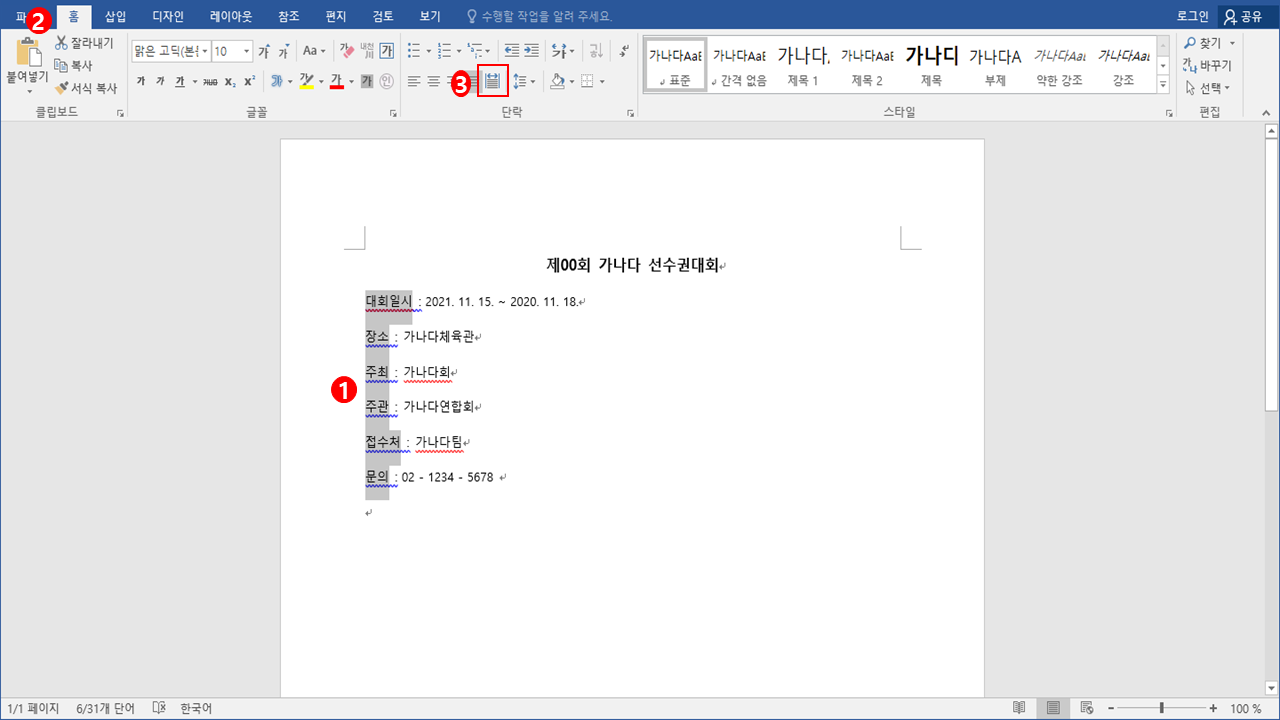
Task: Open the borders dropdown arrow
Action: click(602, 81)
